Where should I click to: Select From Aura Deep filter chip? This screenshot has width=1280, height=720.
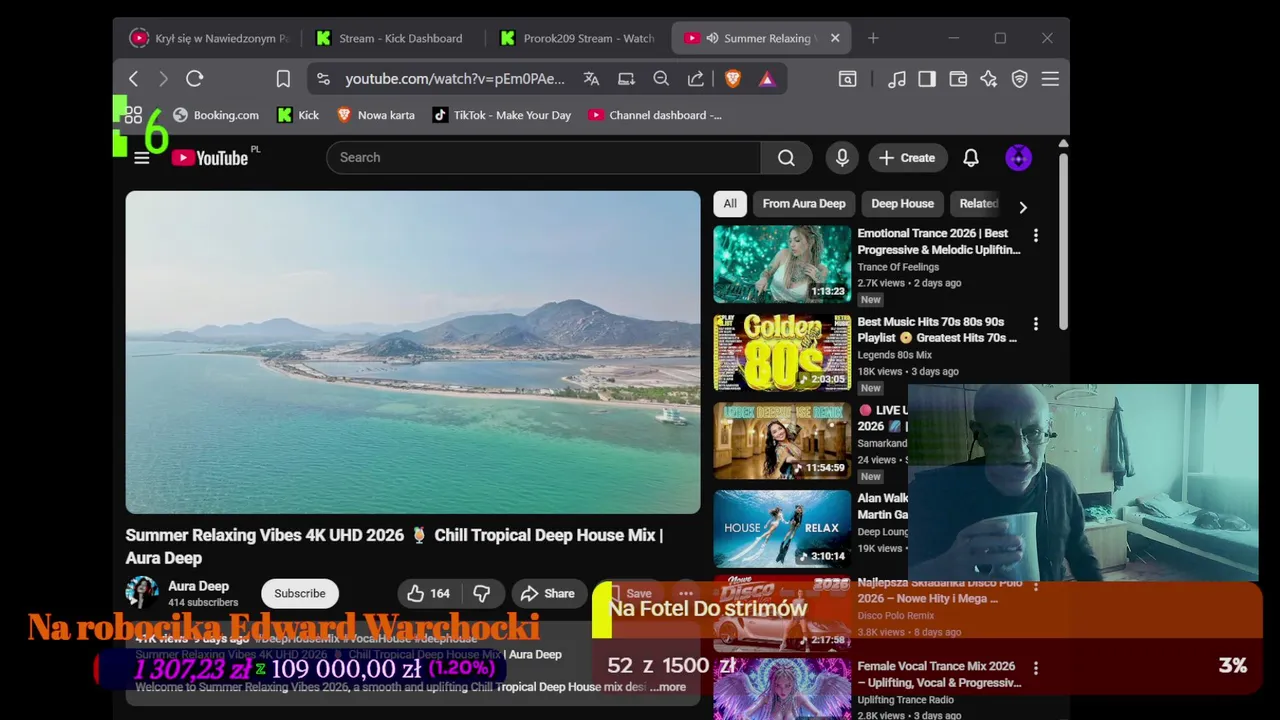point(804,204)
